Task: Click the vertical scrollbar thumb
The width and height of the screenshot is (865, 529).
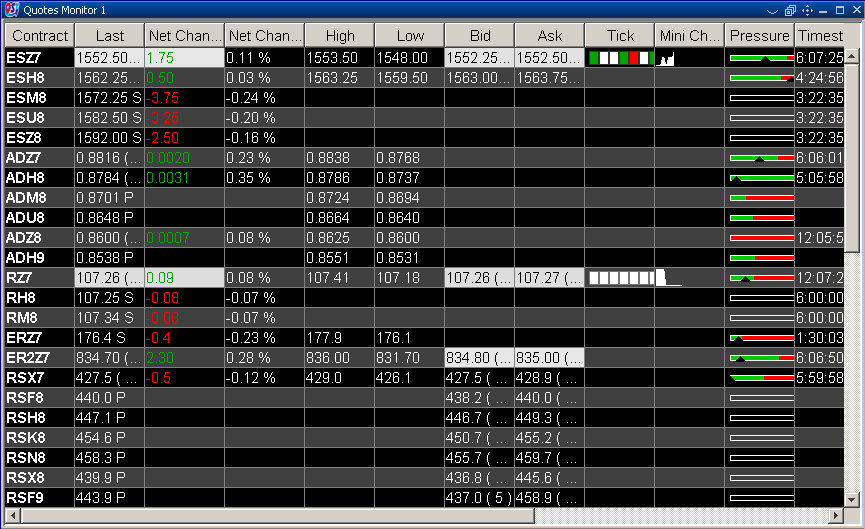Action: click(852, 157)
